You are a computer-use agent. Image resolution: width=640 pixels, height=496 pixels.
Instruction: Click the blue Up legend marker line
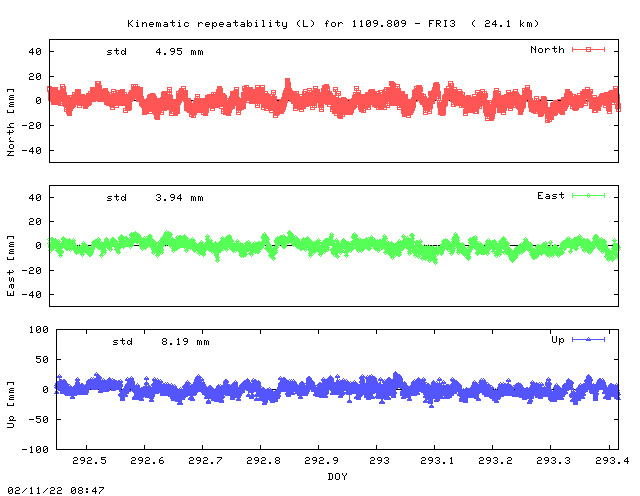[588, 339]
